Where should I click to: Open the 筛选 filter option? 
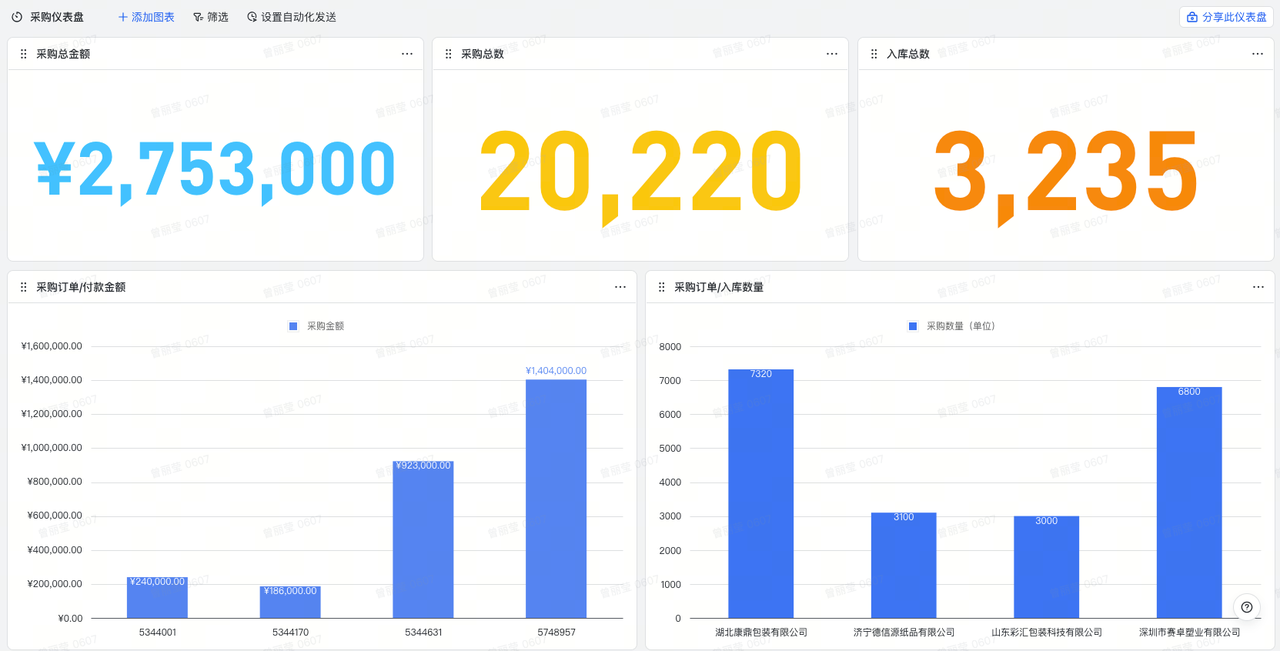pyautogui.click(x=211, y=17)
